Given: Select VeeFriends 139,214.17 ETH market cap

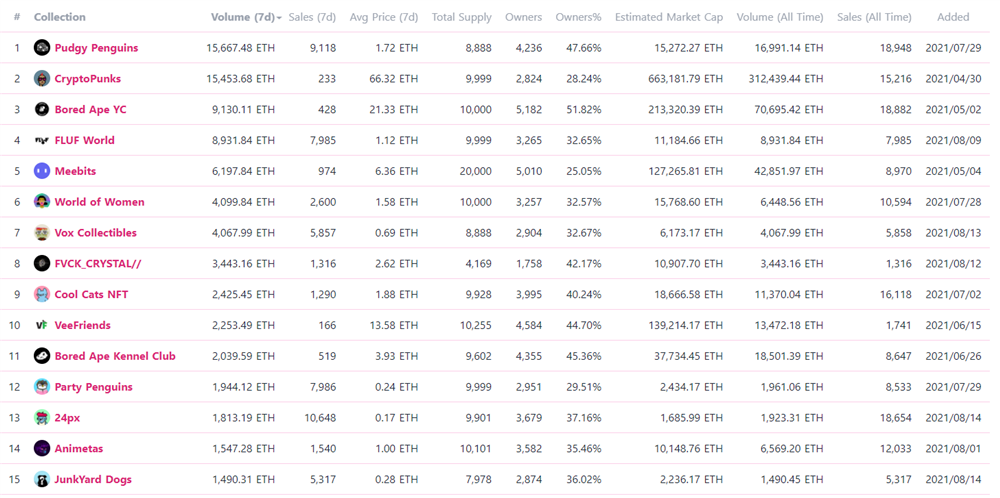Looking at the screenshot, I should (x=686, y=325).
